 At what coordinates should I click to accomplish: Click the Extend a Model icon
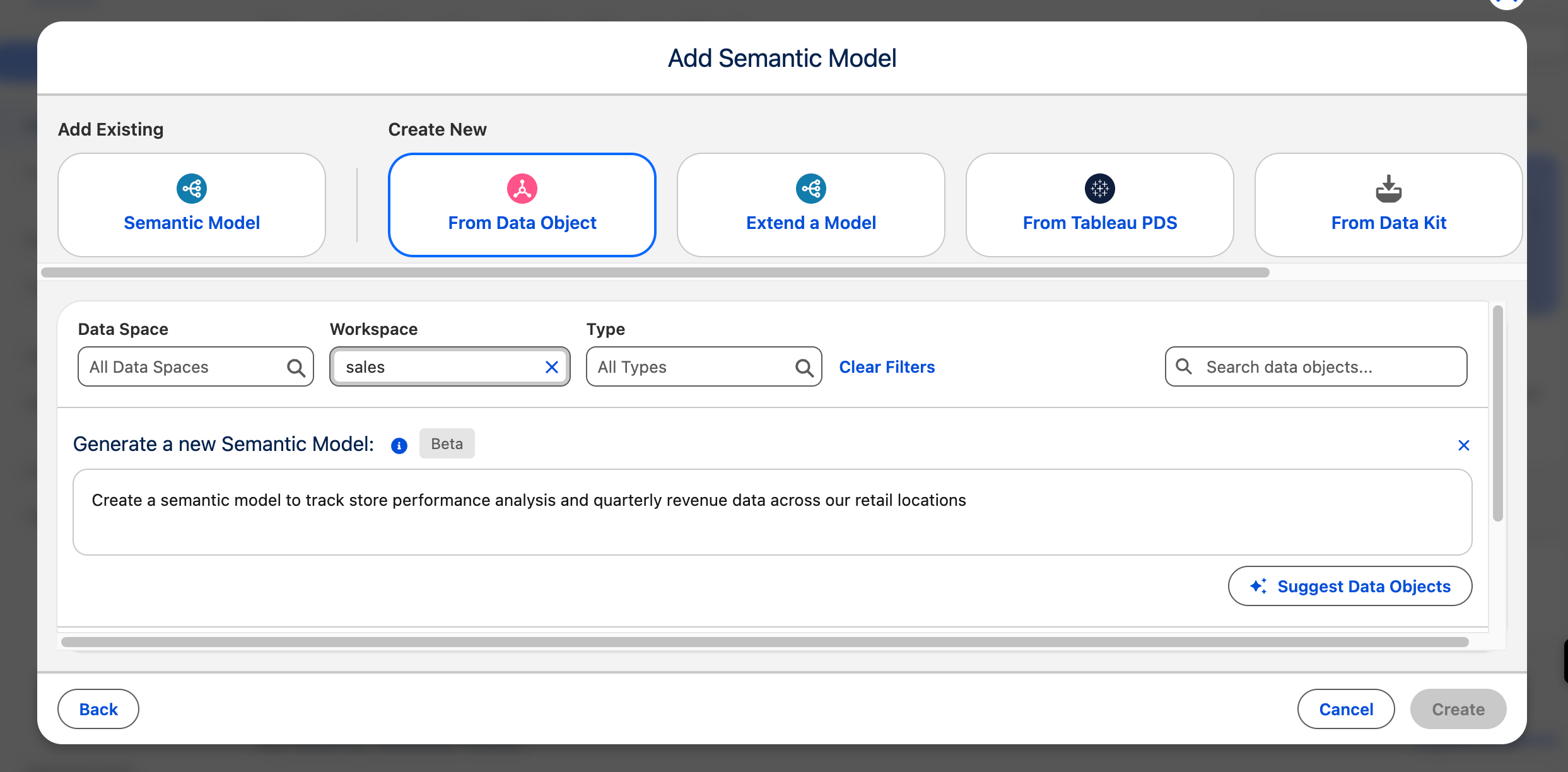coord(811,189)
